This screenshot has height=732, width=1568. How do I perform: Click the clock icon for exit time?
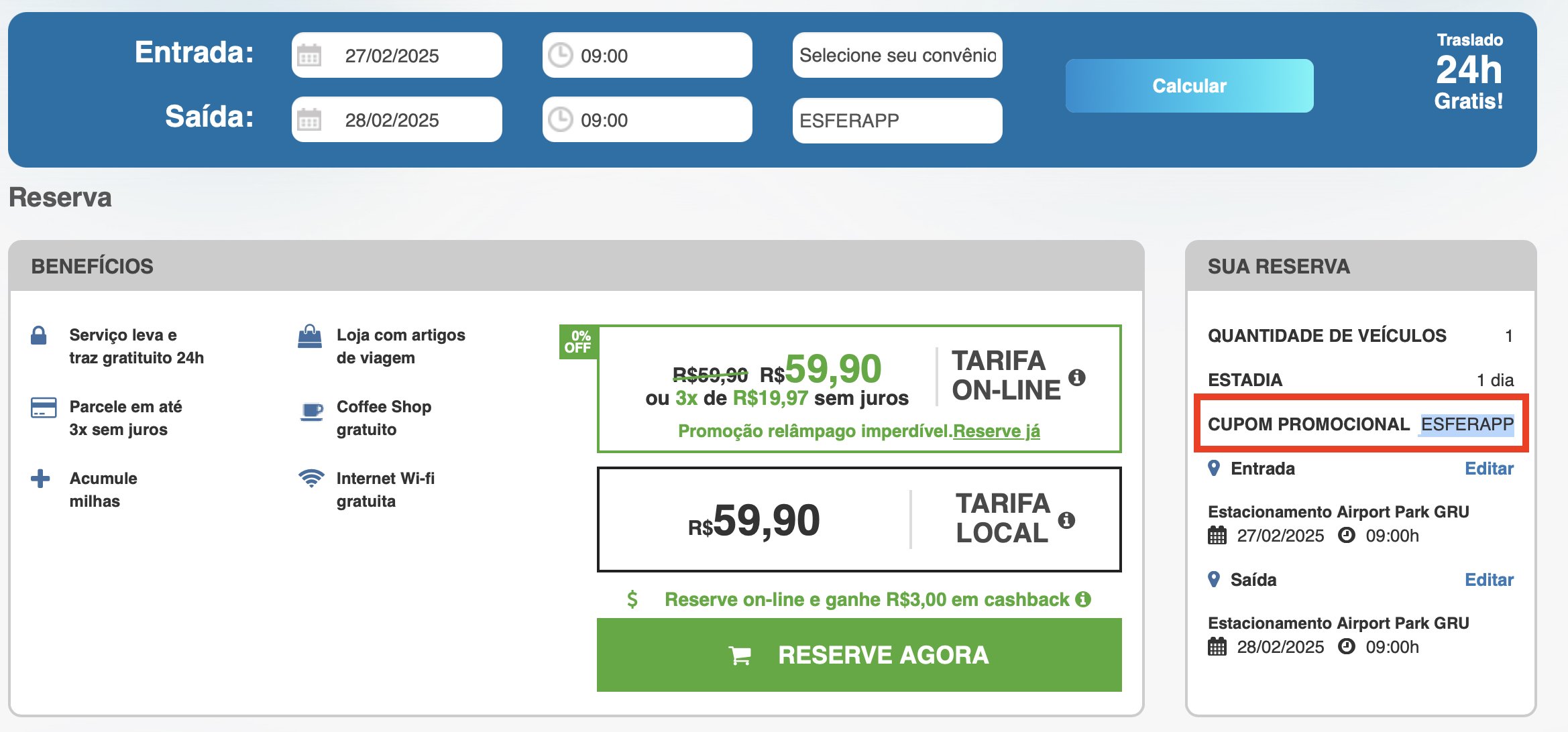click(561, 120)
